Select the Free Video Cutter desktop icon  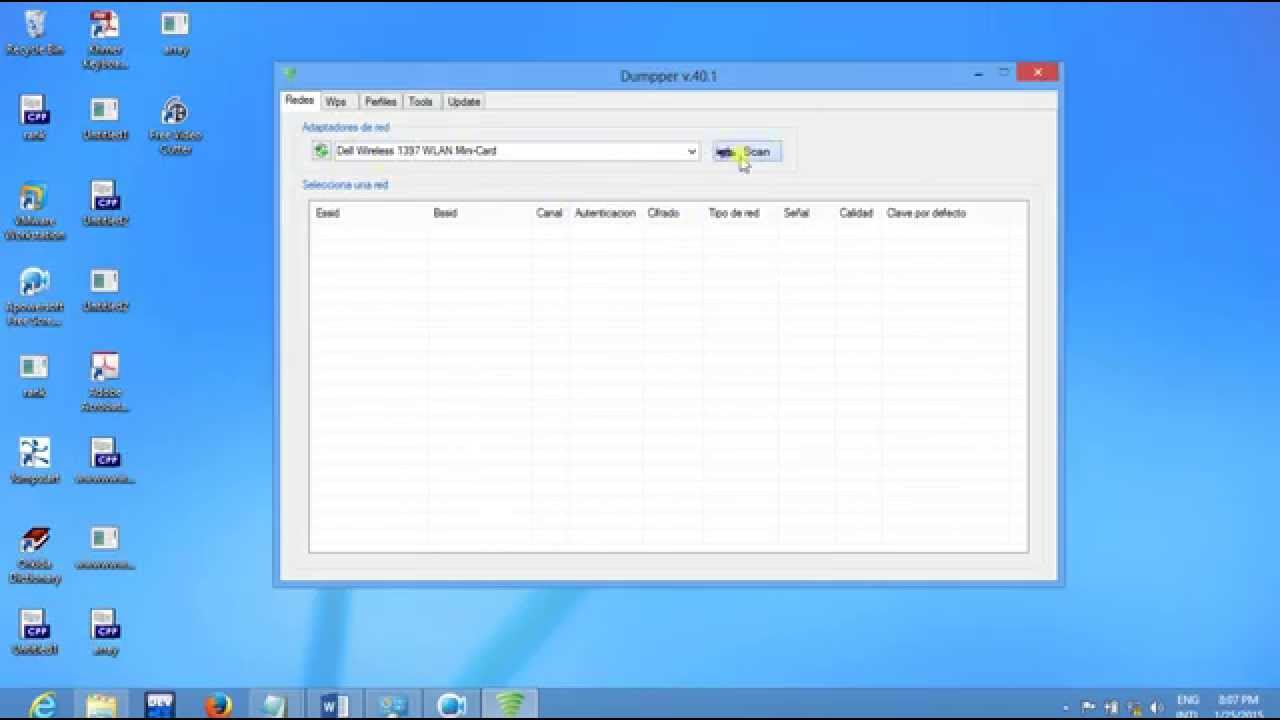175,126
